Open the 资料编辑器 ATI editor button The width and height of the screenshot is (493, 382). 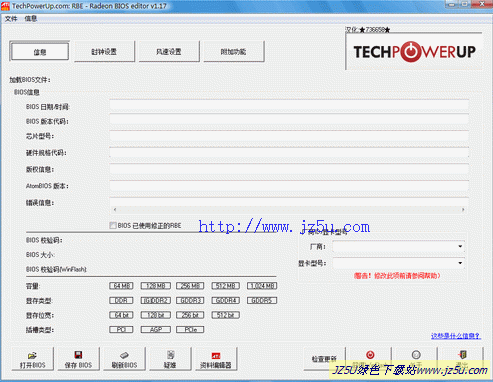point(216,359)
